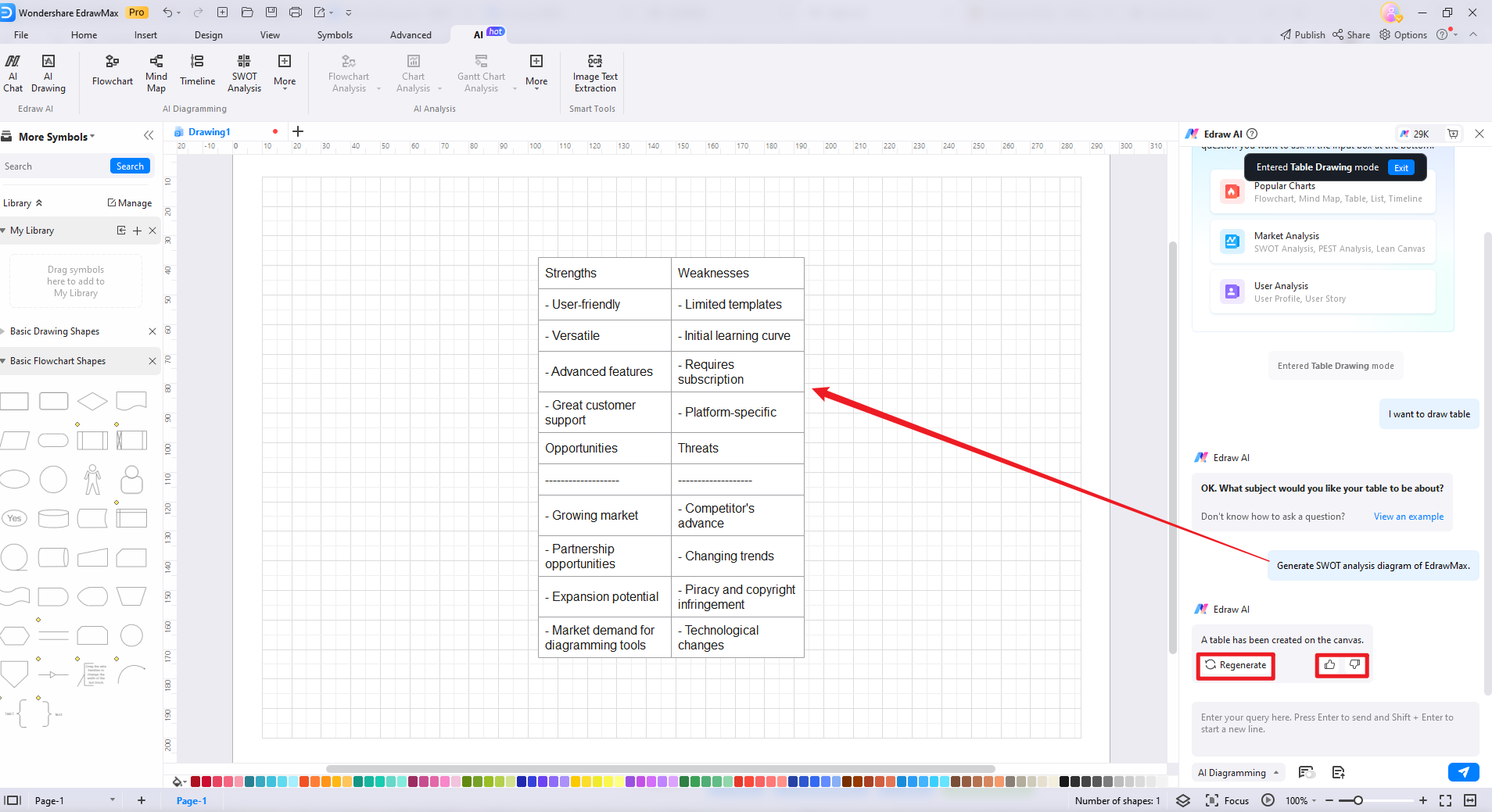
Task: Open Image Text Extraction OCR tool
Action: (x=595, y=73)
